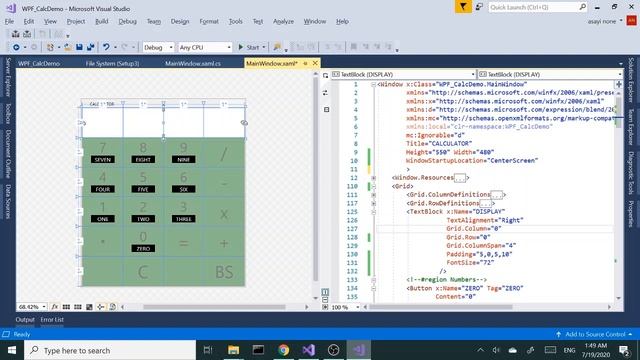The height and width of the screenshot is (360, 640).
Task: Open the Output panel tab
Action: (25, 320)
